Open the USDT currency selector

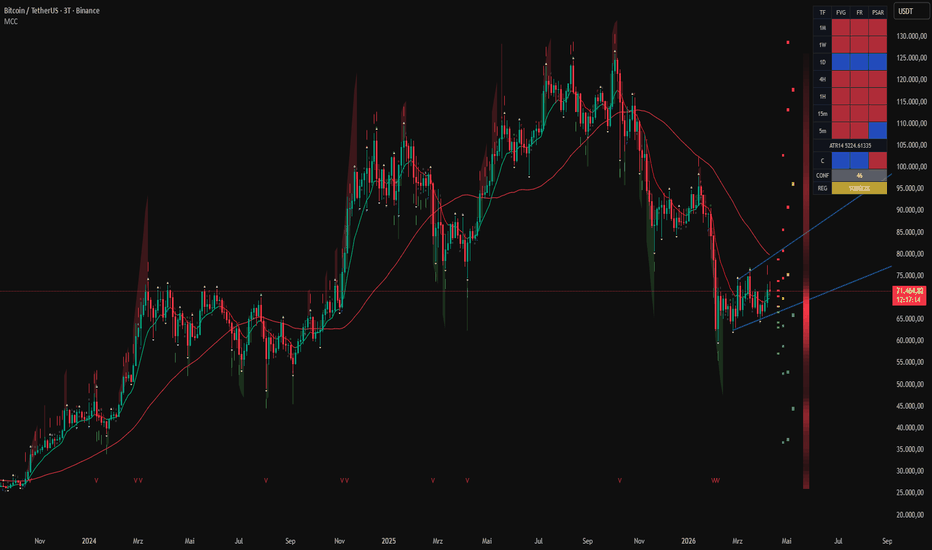click(x=909, y=11)
